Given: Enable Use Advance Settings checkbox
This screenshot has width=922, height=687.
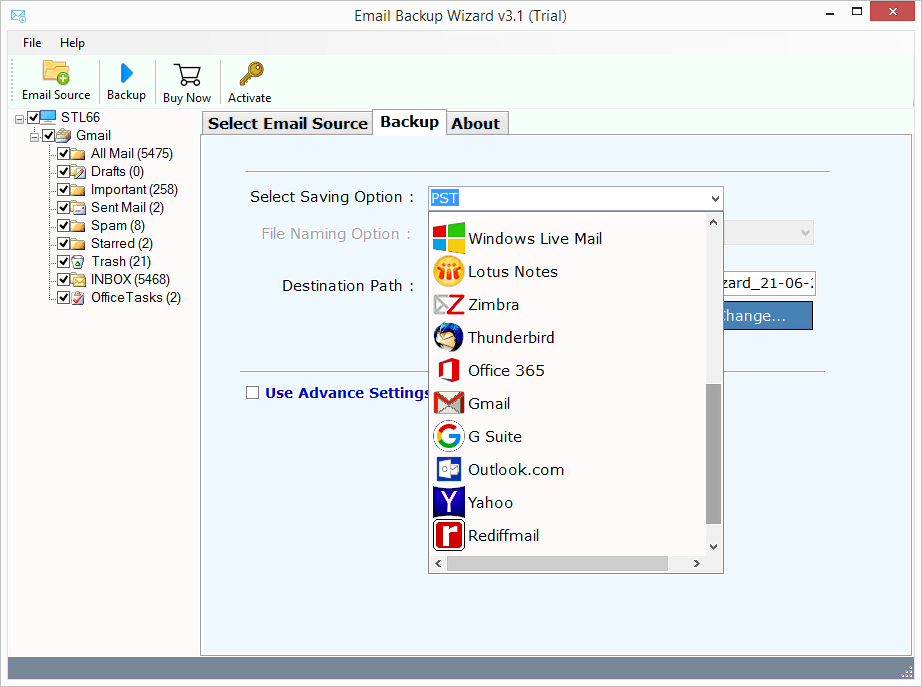Looking at the screenshot, I should click(x=252, y=392).
